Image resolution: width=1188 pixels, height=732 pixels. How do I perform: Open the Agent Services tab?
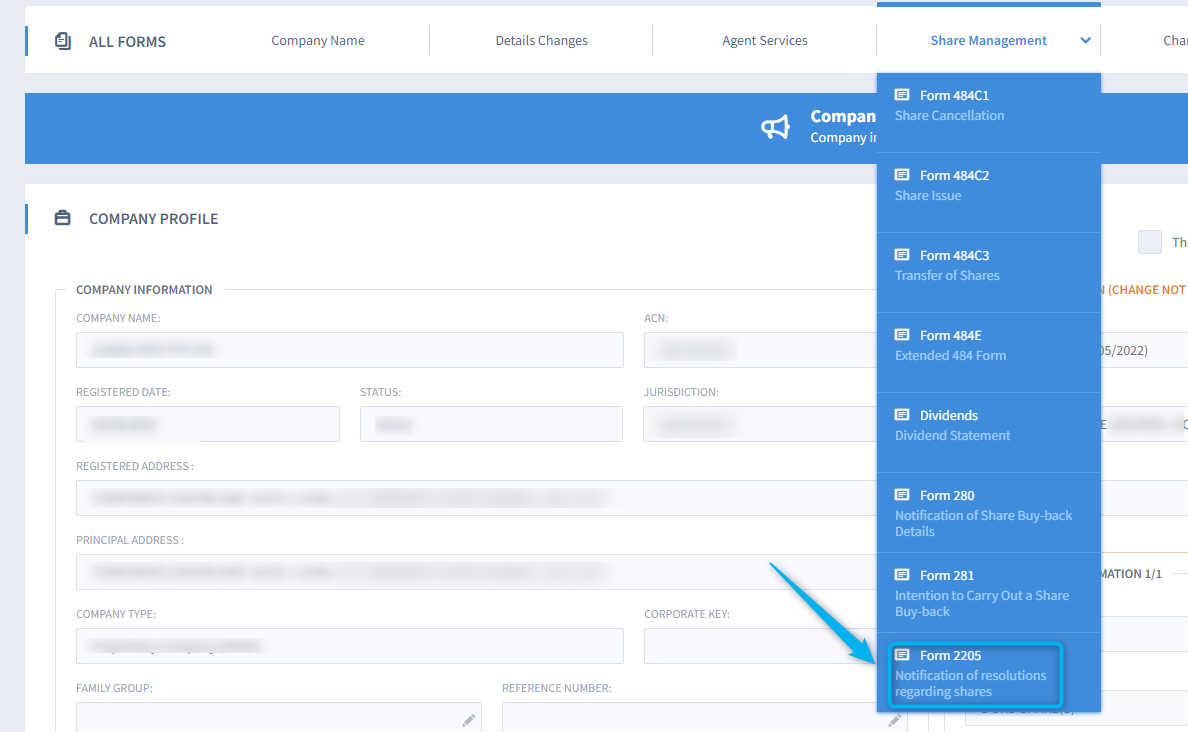pos(764,40)
